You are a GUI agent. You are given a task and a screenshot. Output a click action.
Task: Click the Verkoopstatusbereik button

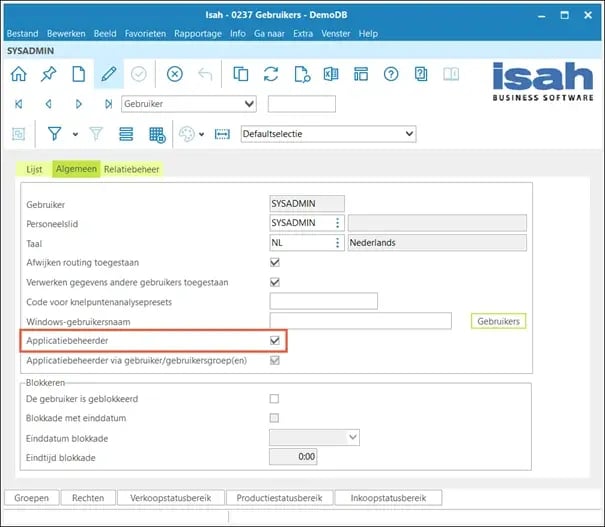[x=171, y=498]
